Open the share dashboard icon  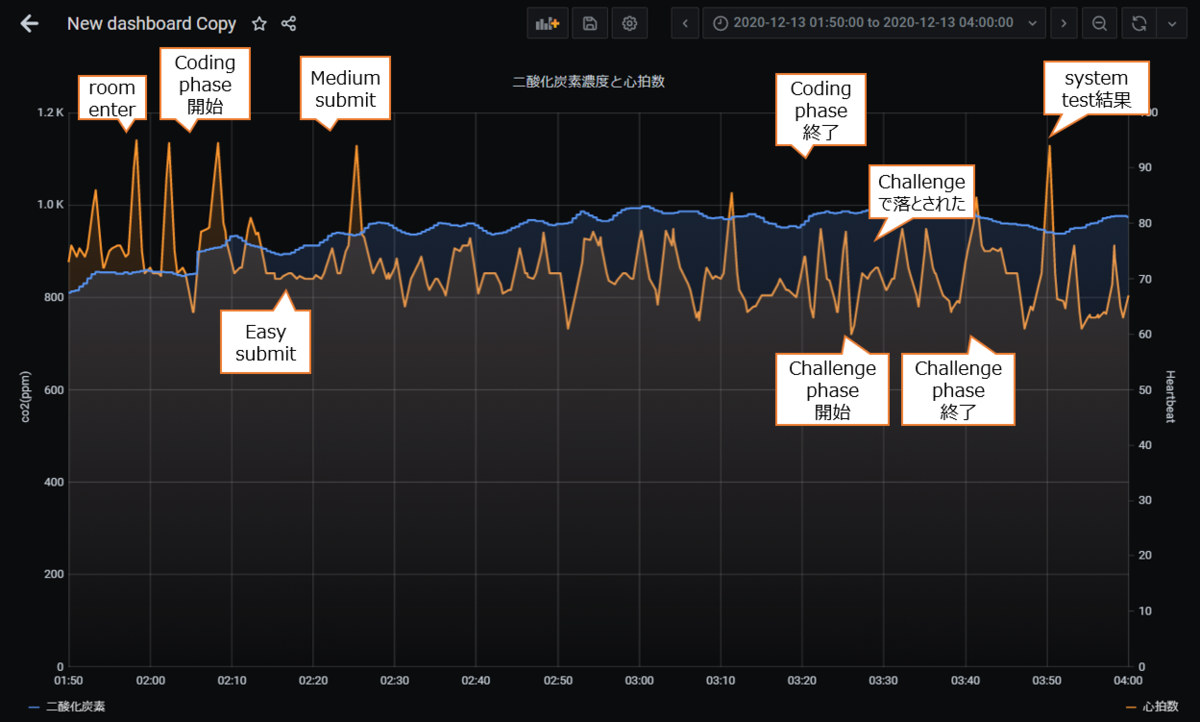click(x=289, y=23)
